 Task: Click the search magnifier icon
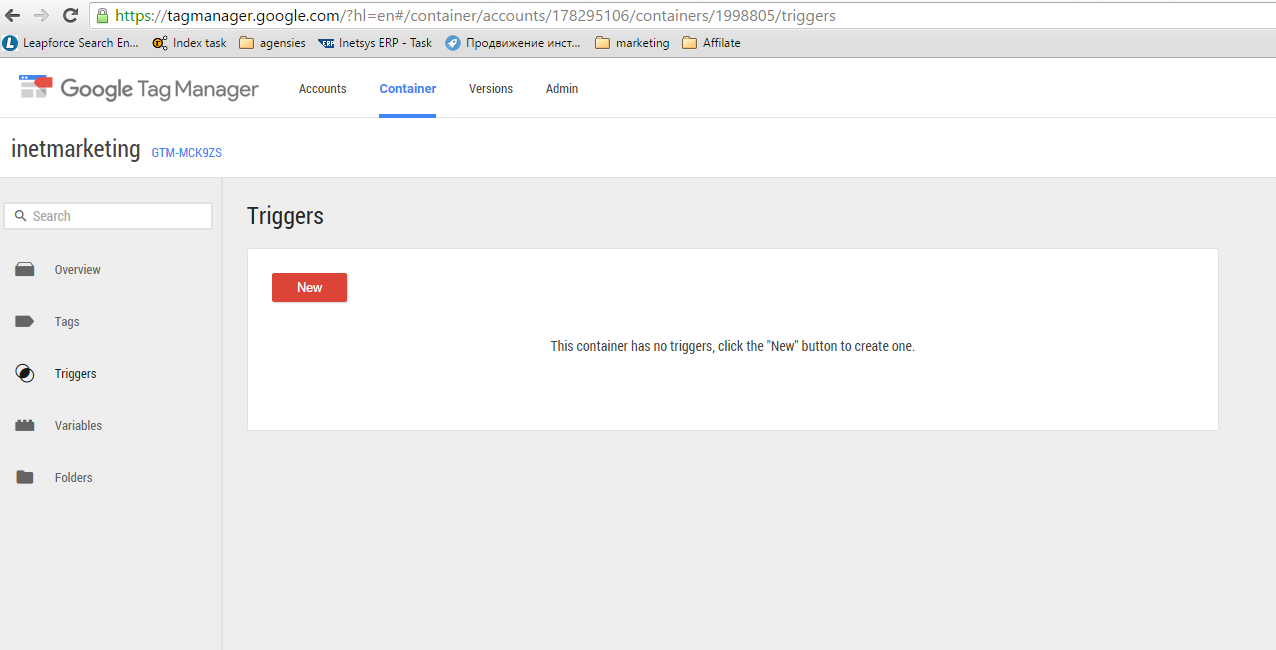(x=20, y=216)
